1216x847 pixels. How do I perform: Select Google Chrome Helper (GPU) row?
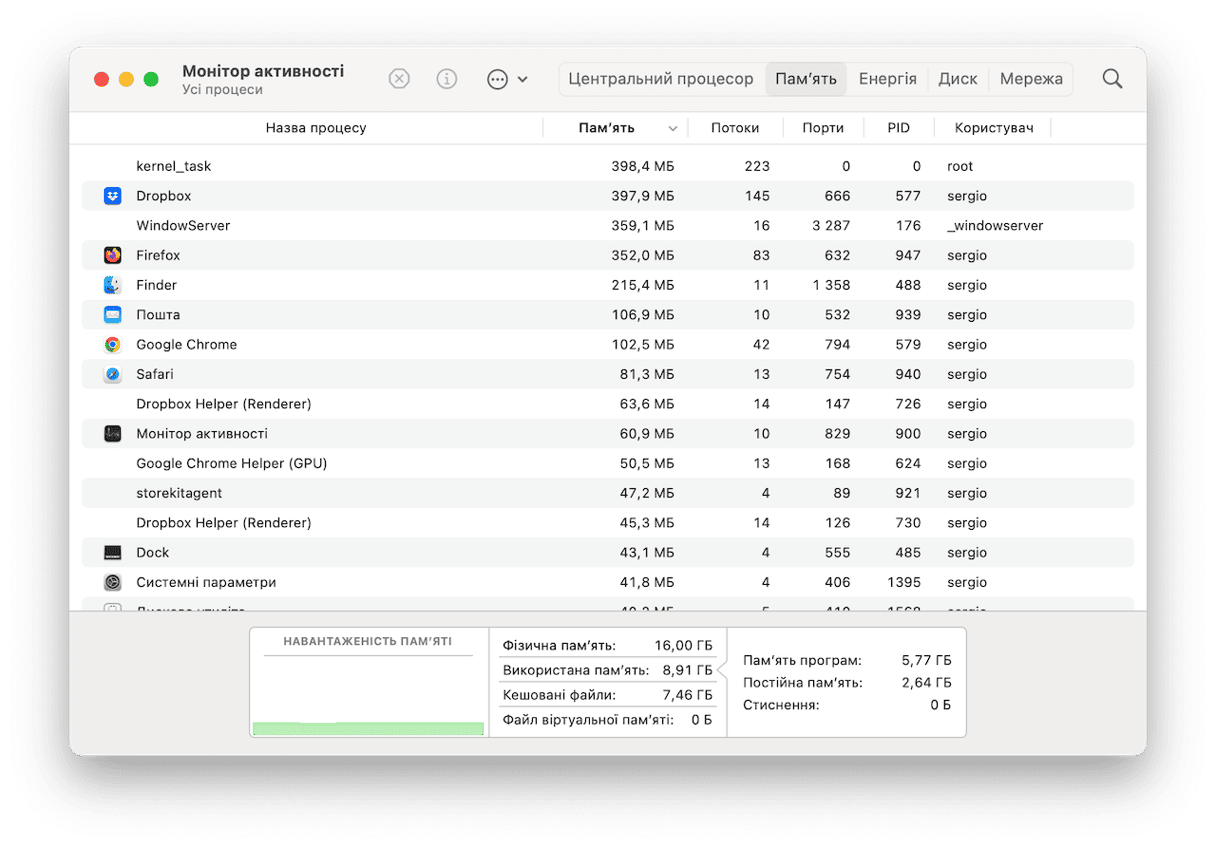607,463
